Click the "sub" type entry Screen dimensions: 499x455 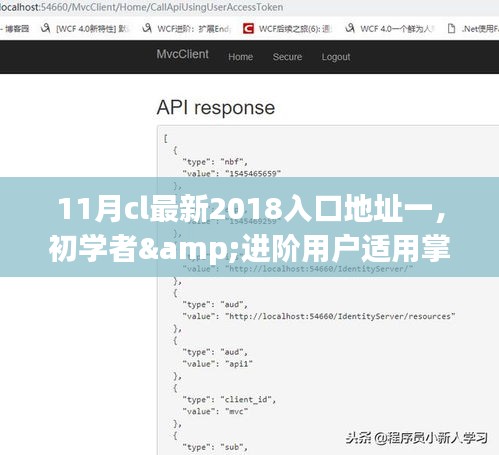[215, 447]
